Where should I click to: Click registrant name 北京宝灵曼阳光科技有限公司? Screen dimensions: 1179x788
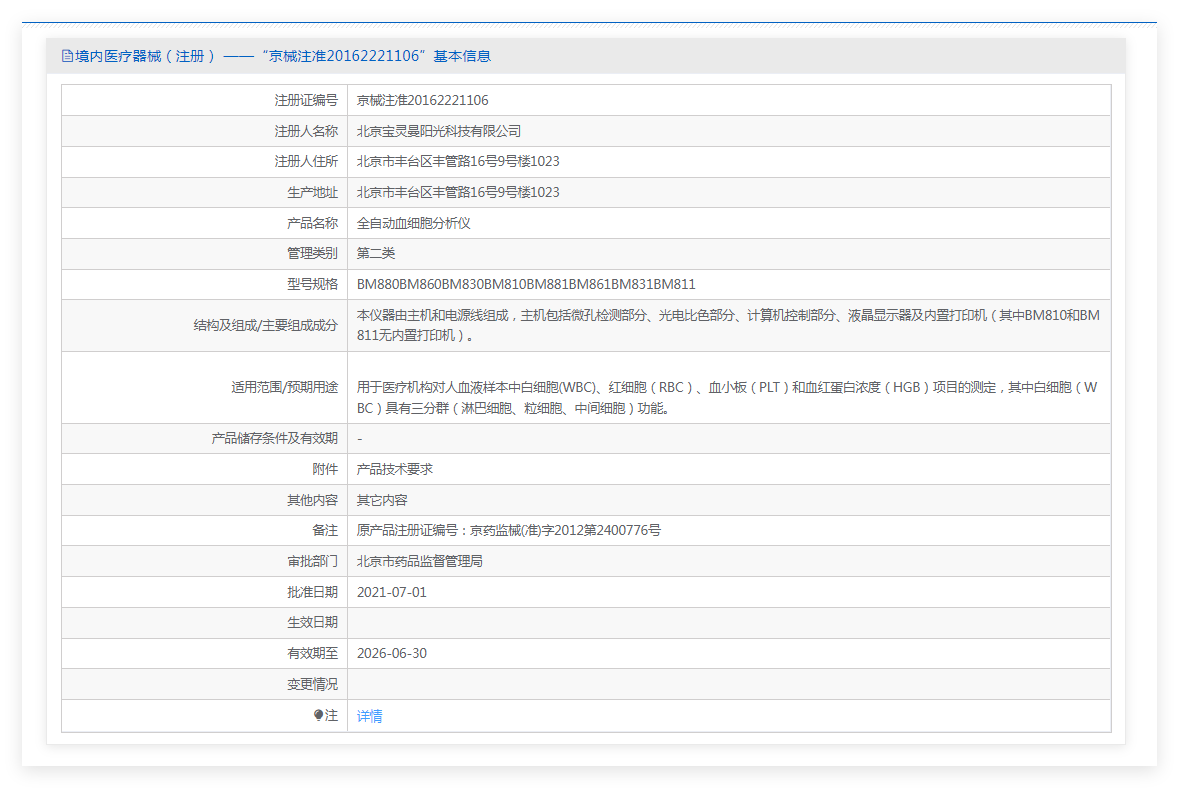(x=439, y=131)
